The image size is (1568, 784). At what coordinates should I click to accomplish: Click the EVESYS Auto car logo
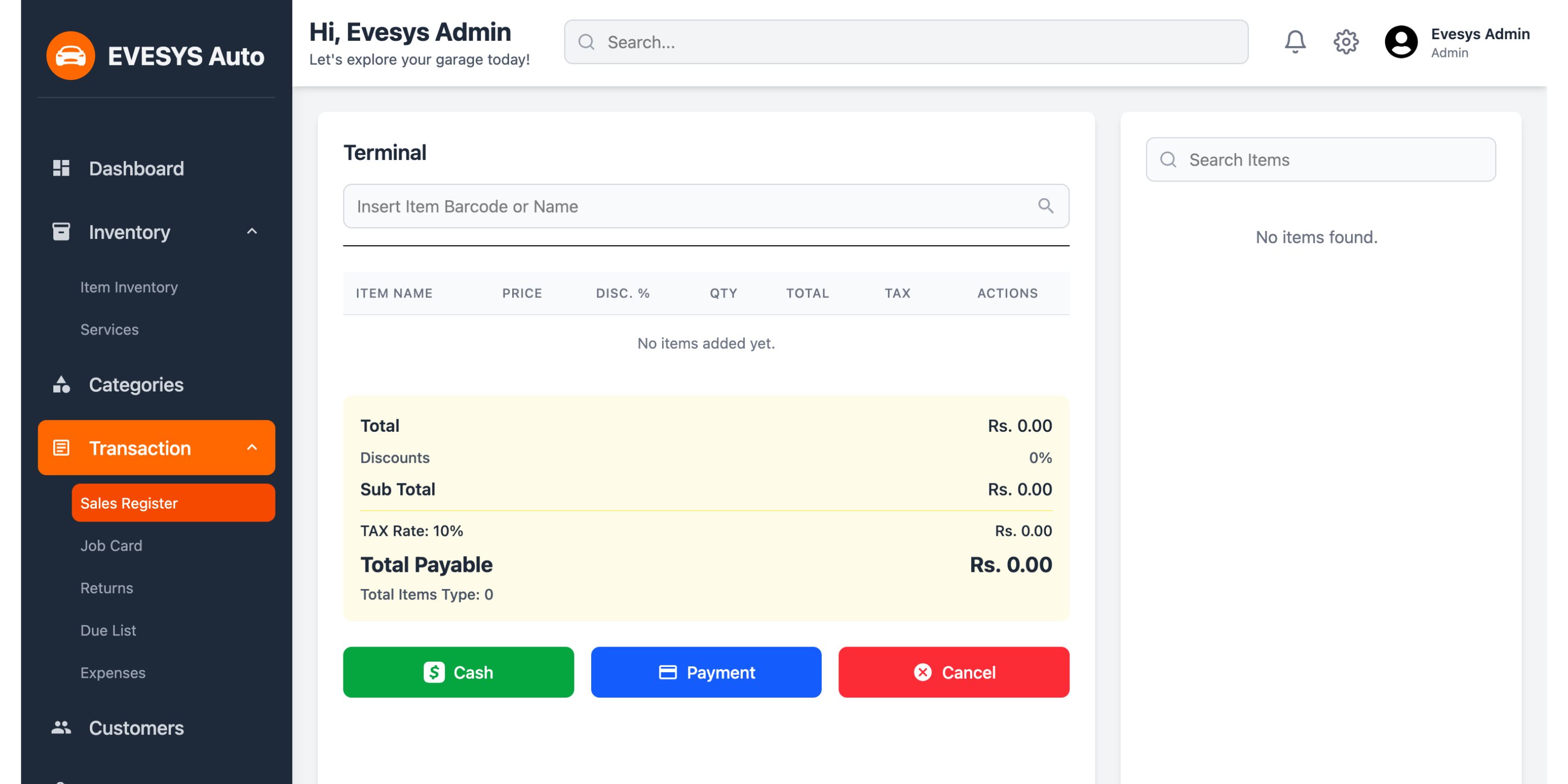pyautogui.click(x=71, y=55)
